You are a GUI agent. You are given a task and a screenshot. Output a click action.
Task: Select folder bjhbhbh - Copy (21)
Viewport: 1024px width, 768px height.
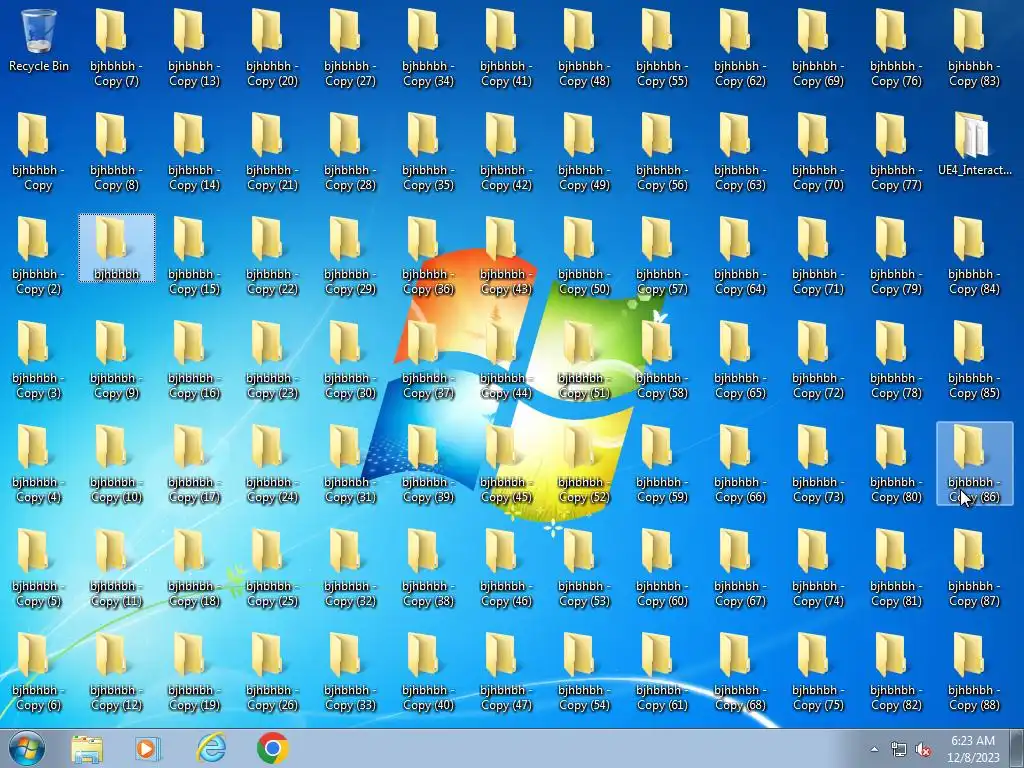(x=272, y=152)
